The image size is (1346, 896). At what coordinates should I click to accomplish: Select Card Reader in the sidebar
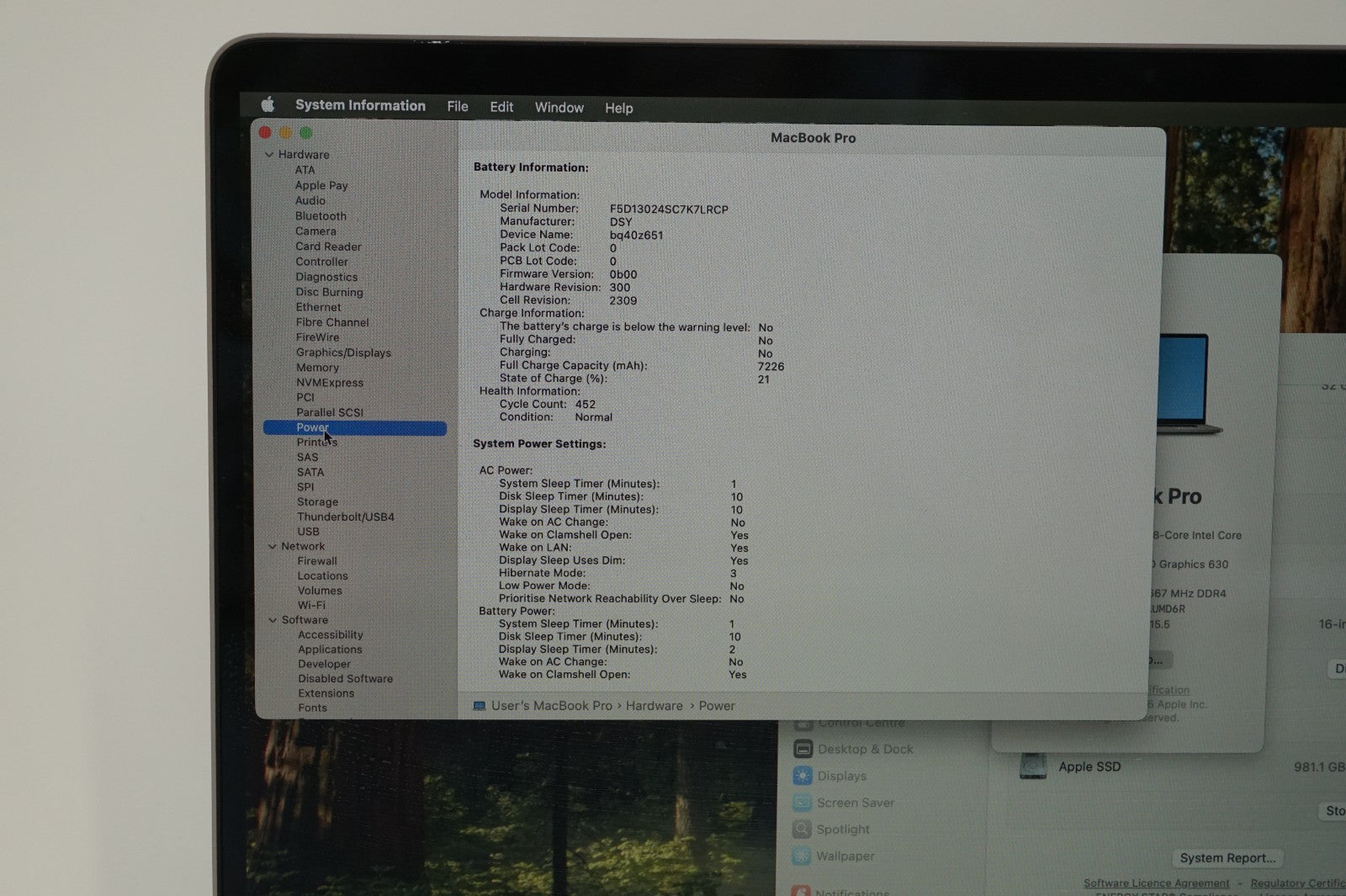point(328,247)
